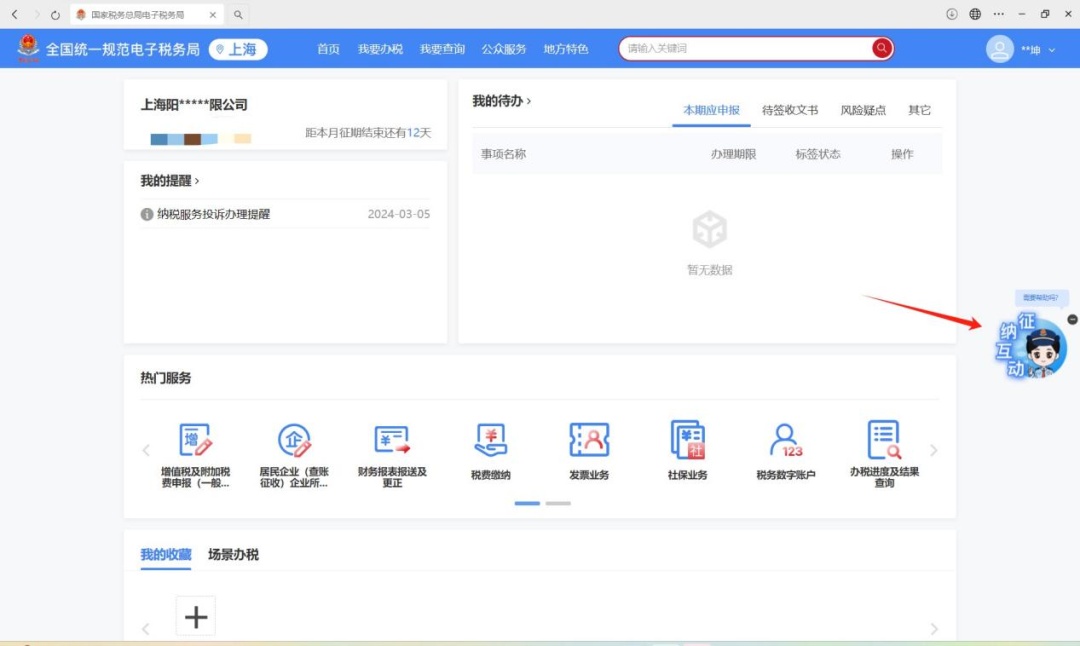Open the 增值税及附加税费申报 service icon
Image resolution: width=1080 pixels, height=646 pixels.
click(196, 440)
